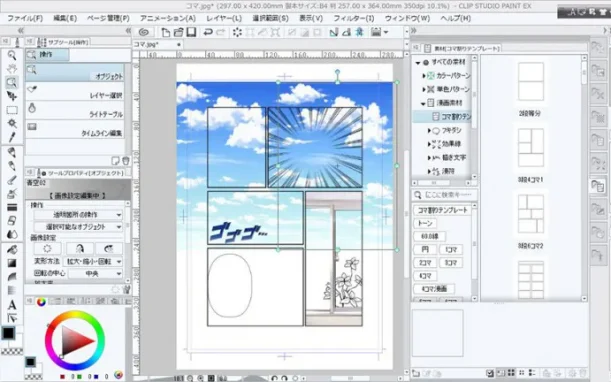Select the Zoom magnifier tool
The height and width of the screenshot is (382, 611).
pyautogui.click(x=12, y=55)
